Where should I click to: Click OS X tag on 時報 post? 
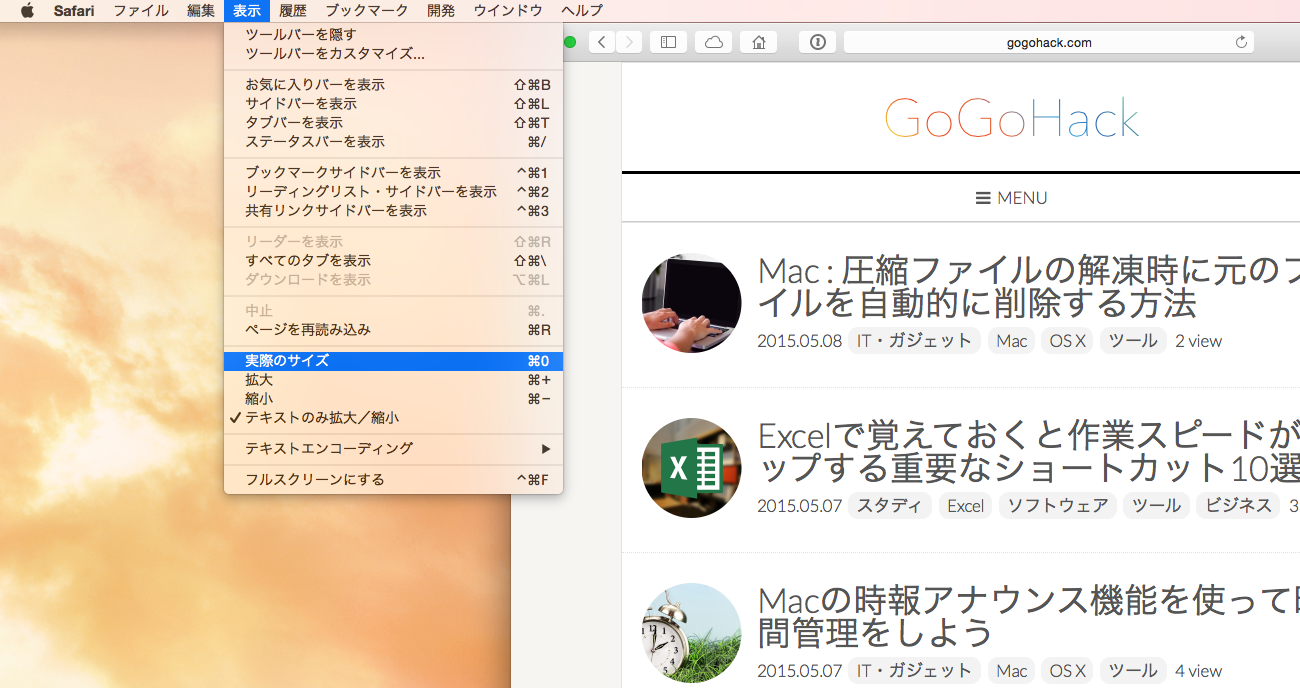click(1067, 671)
